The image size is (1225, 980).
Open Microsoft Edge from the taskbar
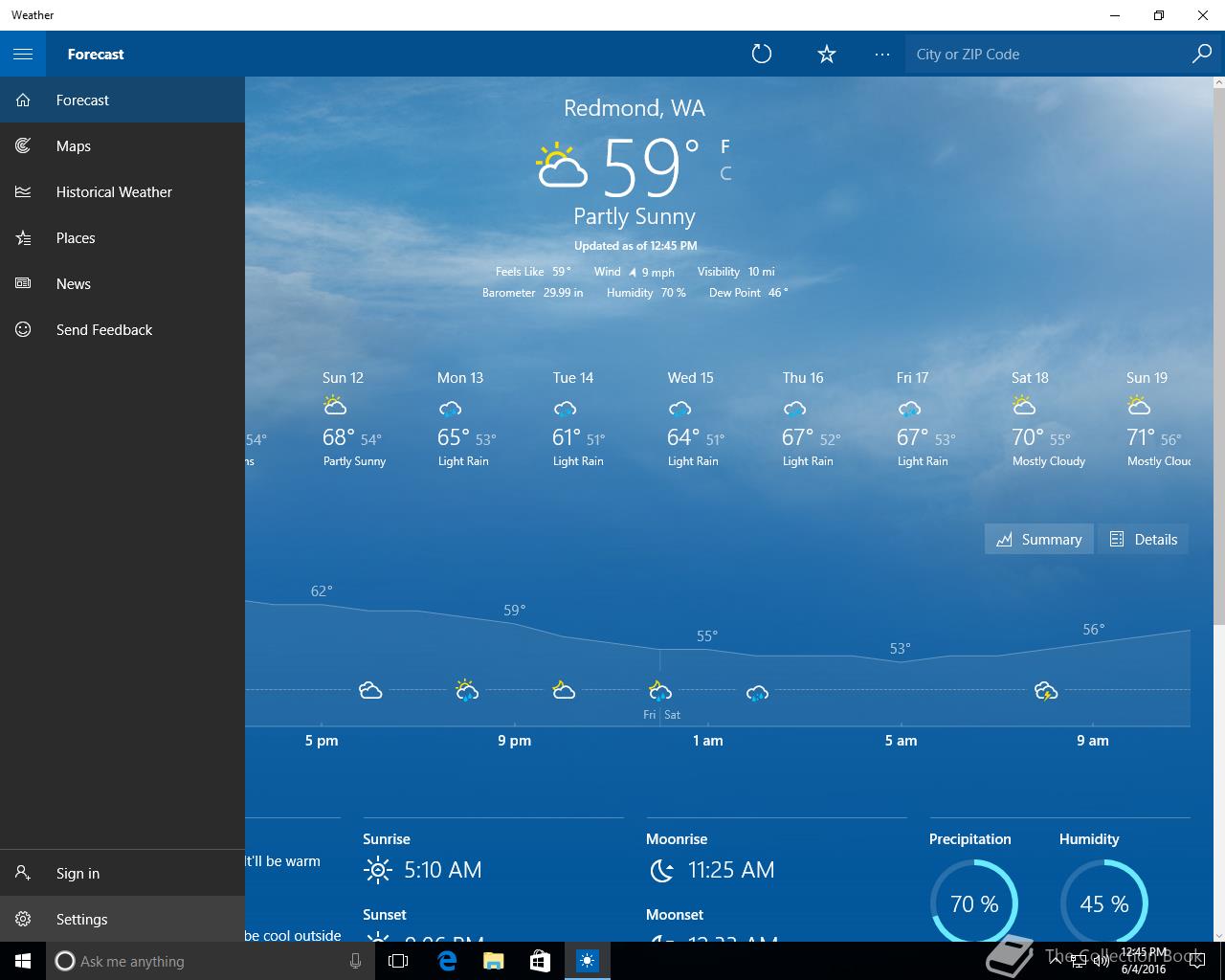[447, 961]
